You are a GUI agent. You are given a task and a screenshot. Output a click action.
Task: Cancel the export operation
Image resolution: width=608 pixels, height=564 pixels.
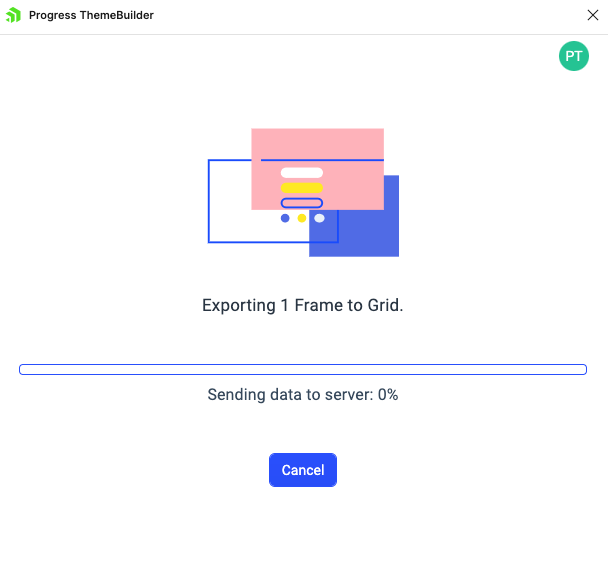click(x=303, y=470)
